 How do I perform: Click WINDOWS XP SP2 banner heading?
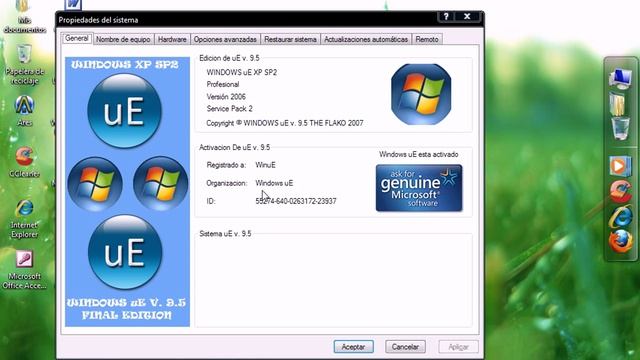[125, 64]
